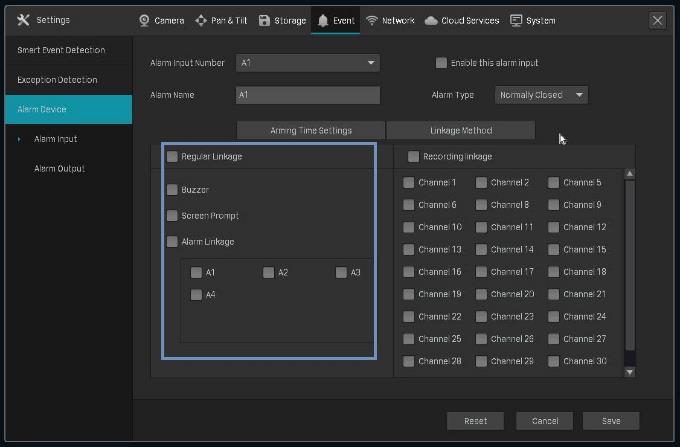Select the Storage disk icon

tap(264, 20)
